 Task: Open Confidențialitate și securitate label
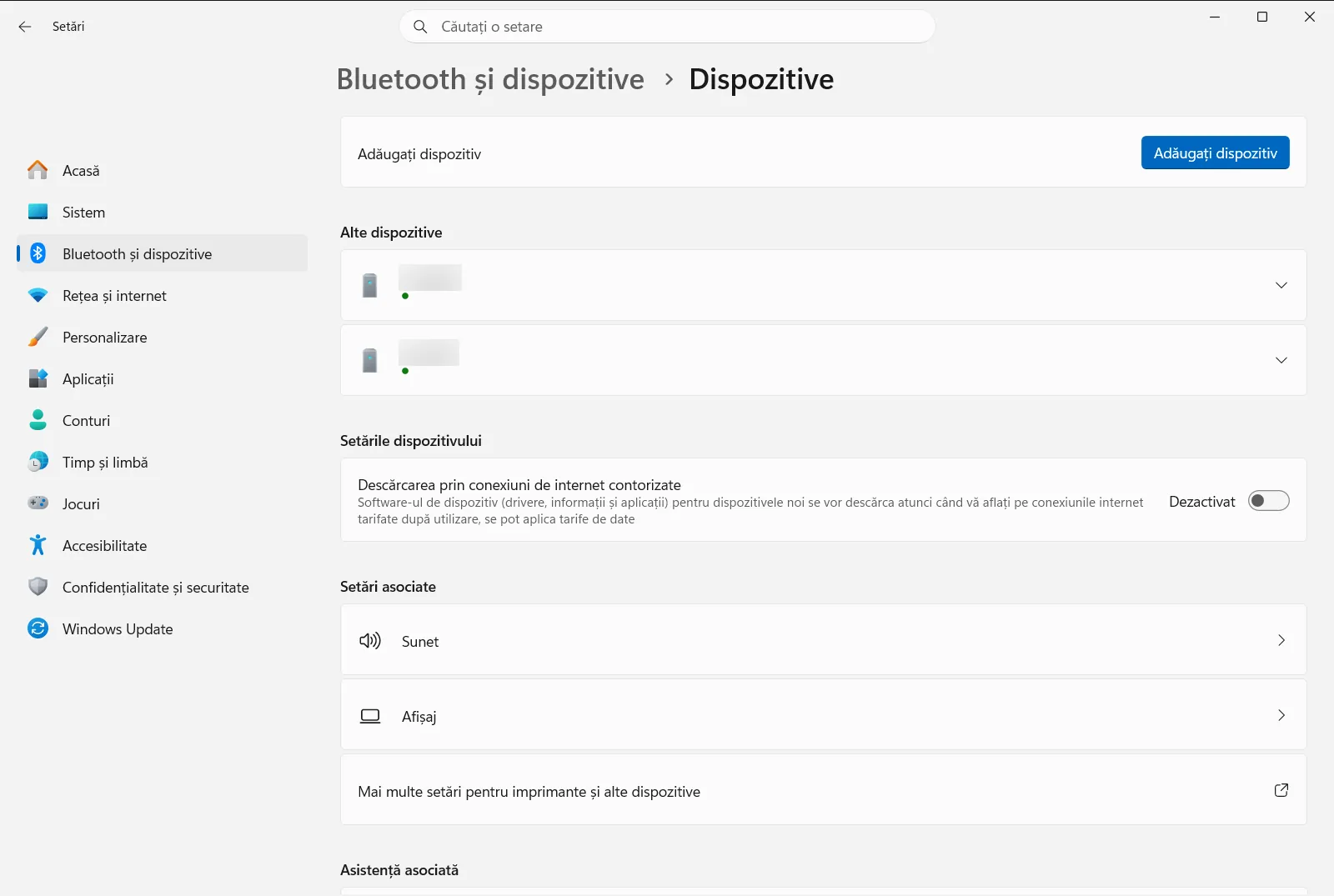pos(155,588)
